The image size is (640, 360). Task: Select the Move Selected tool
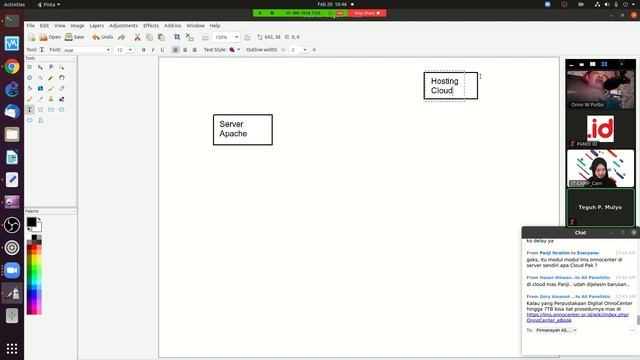pos(40,67)
